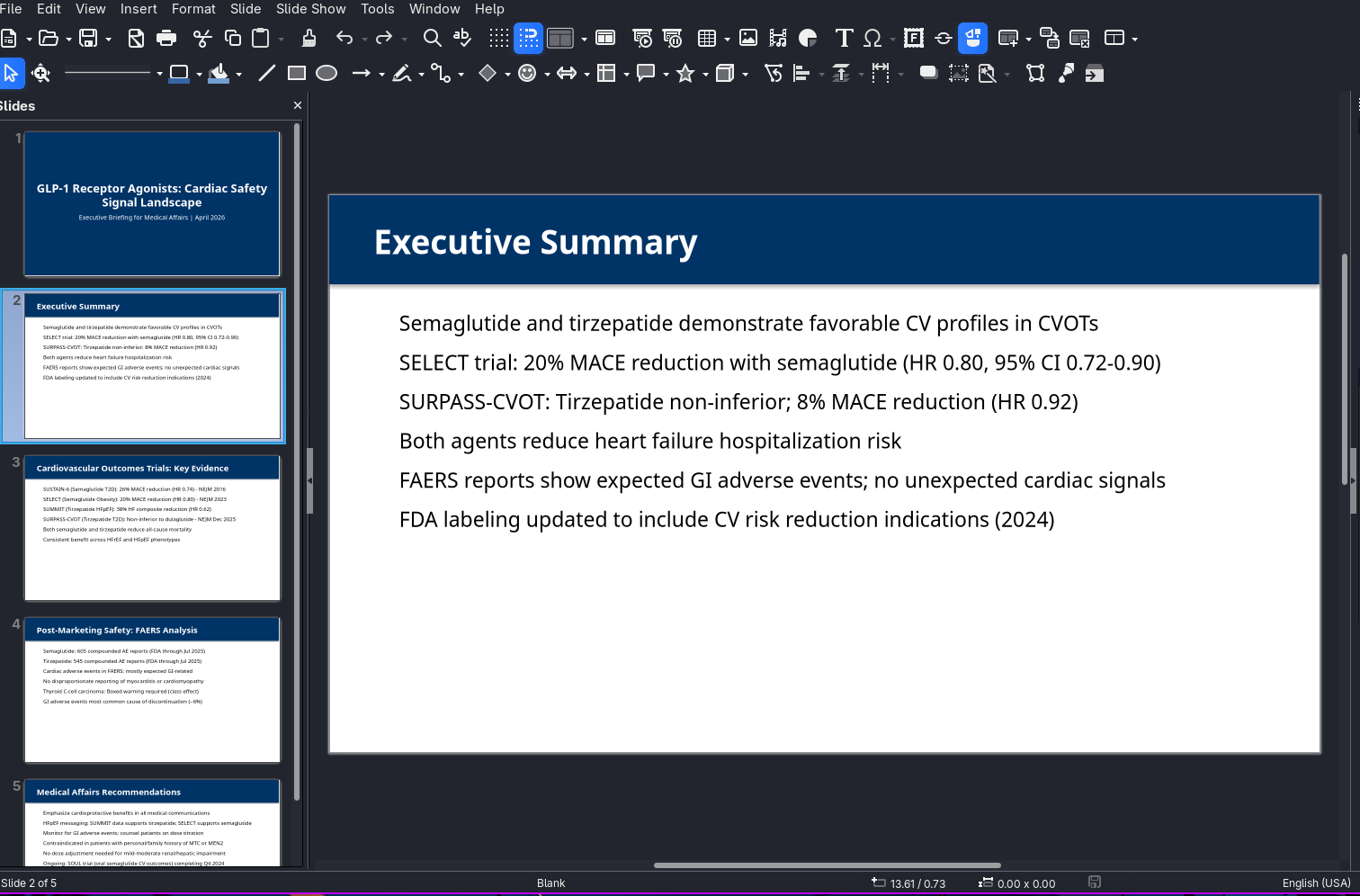
Task: Toggle Display Grid on
Action: [497, 38]
